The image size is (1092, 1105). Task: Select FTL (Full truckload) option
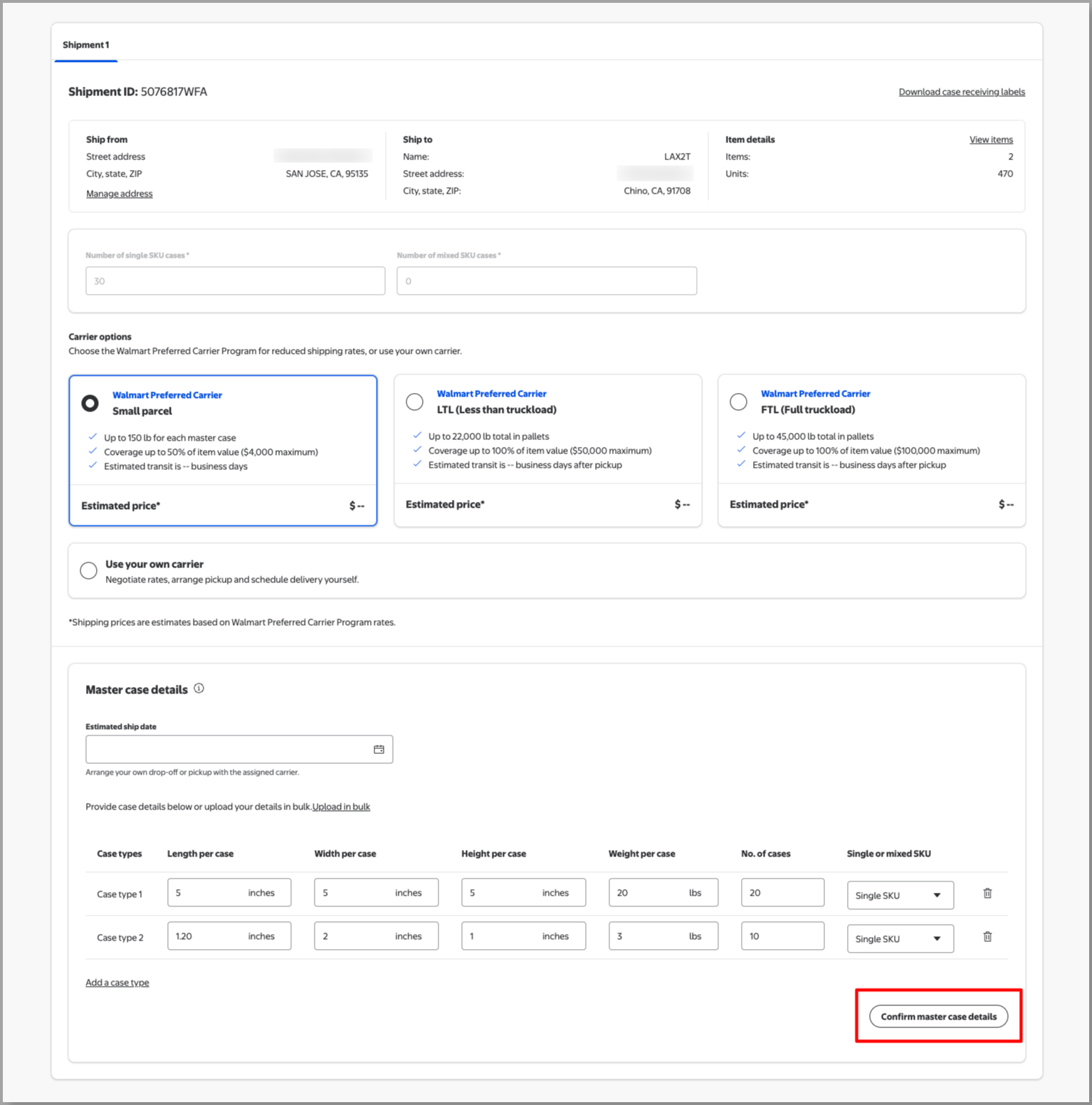[738, 402]
